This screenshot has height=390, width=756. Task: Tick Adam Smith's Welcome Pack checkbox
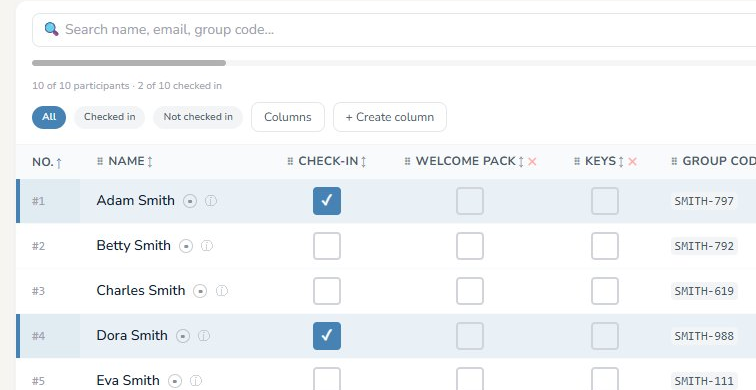point(470,201)
